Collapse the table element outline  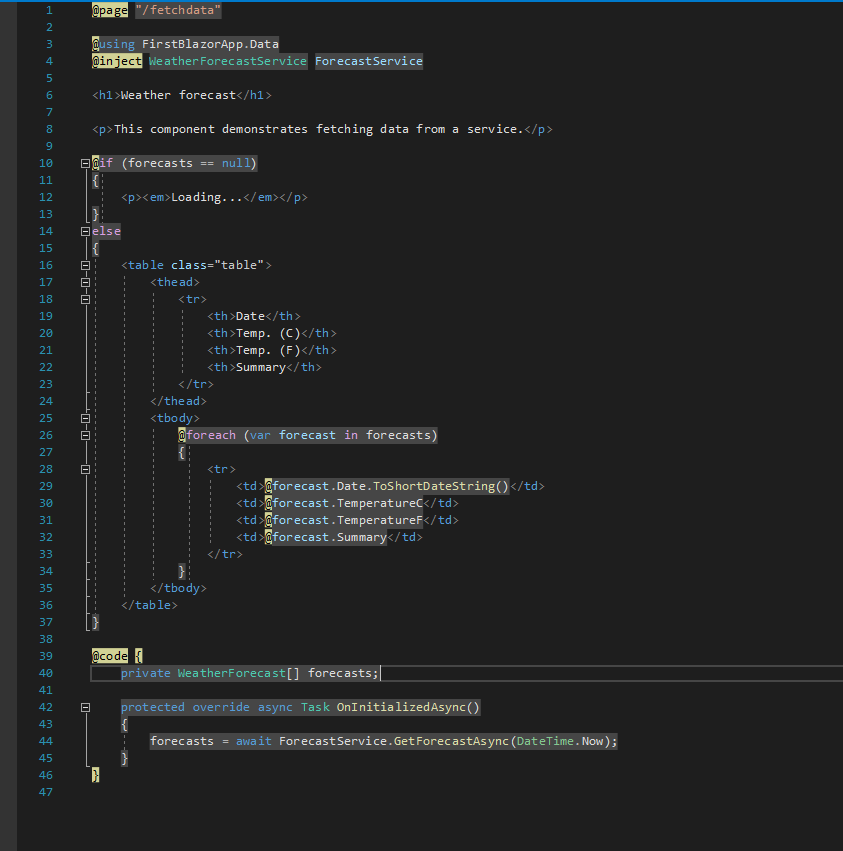tap(85, 265)
